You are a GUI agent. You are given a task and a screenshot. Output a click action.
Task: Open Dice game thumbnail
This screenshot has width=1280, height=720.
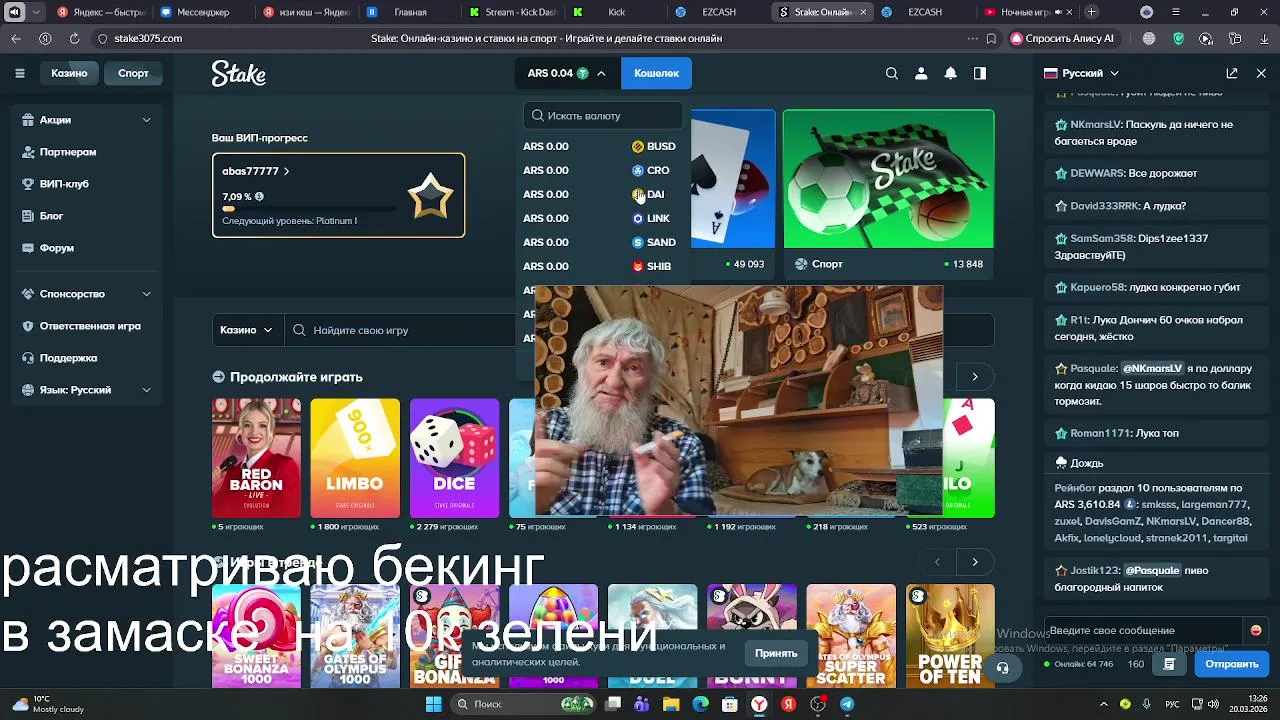pyautogui.click(x=454, y=458)
